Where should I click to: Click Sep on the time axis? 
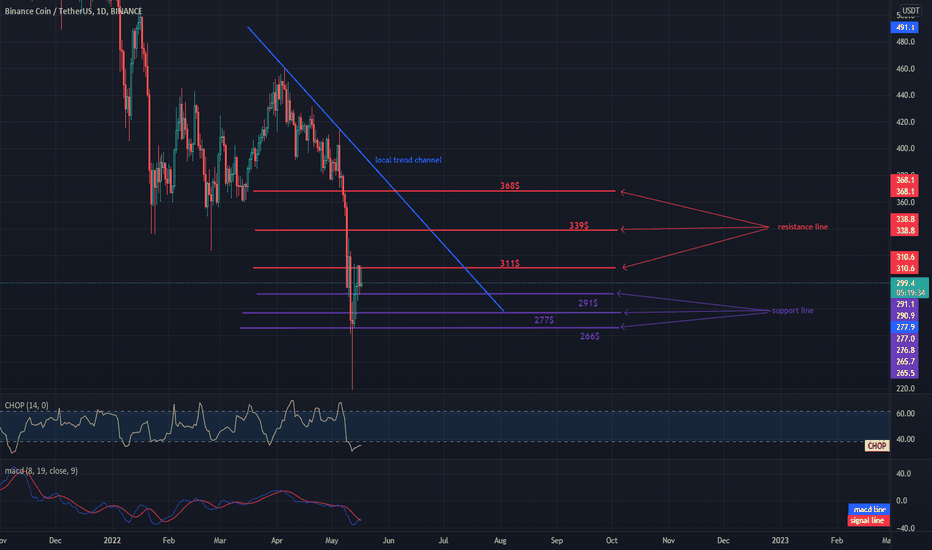tap(556, 540)
